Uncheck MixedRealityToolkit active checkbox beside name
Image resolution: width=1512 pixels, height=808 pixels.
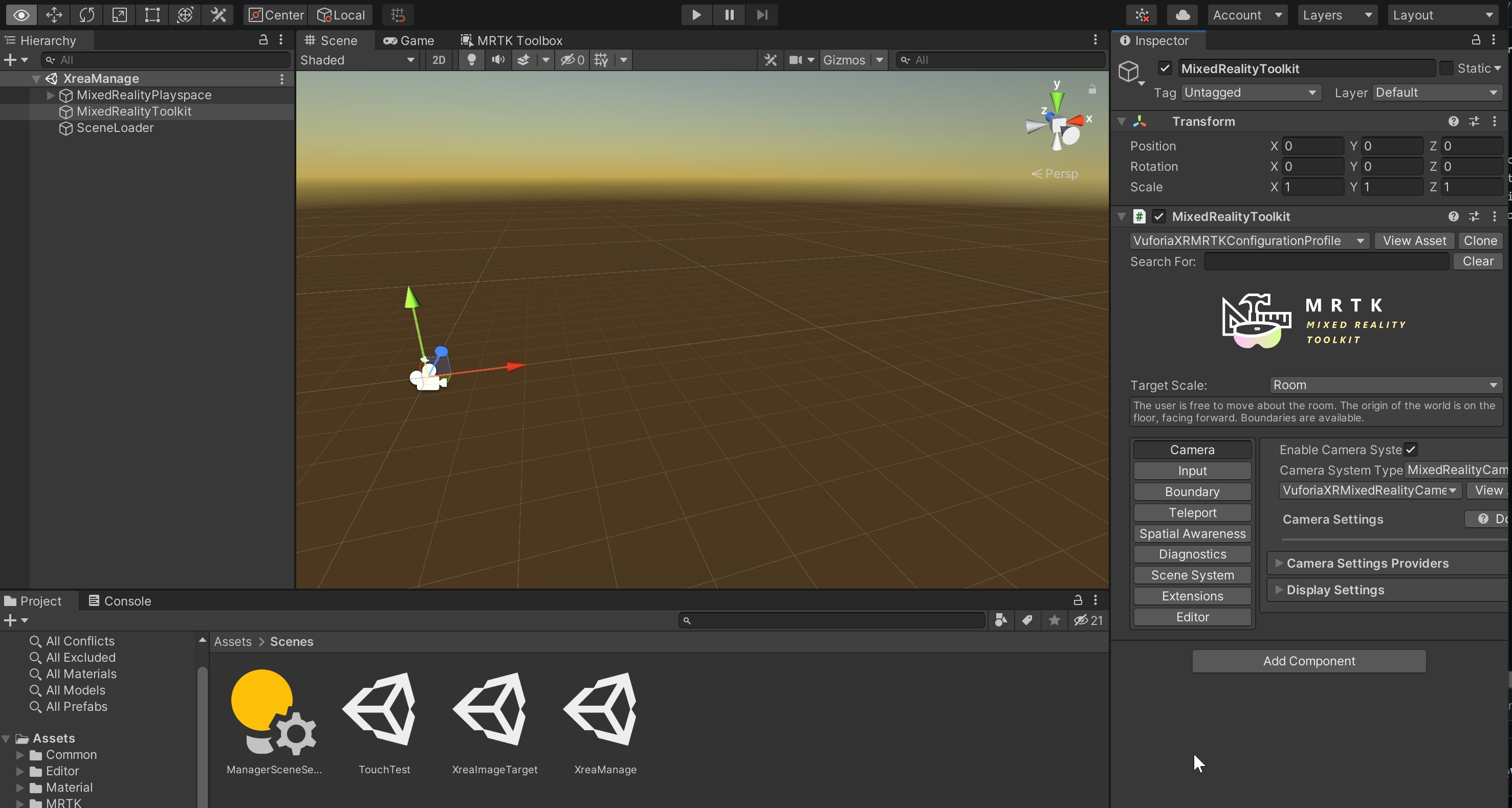coord(1165,69)
